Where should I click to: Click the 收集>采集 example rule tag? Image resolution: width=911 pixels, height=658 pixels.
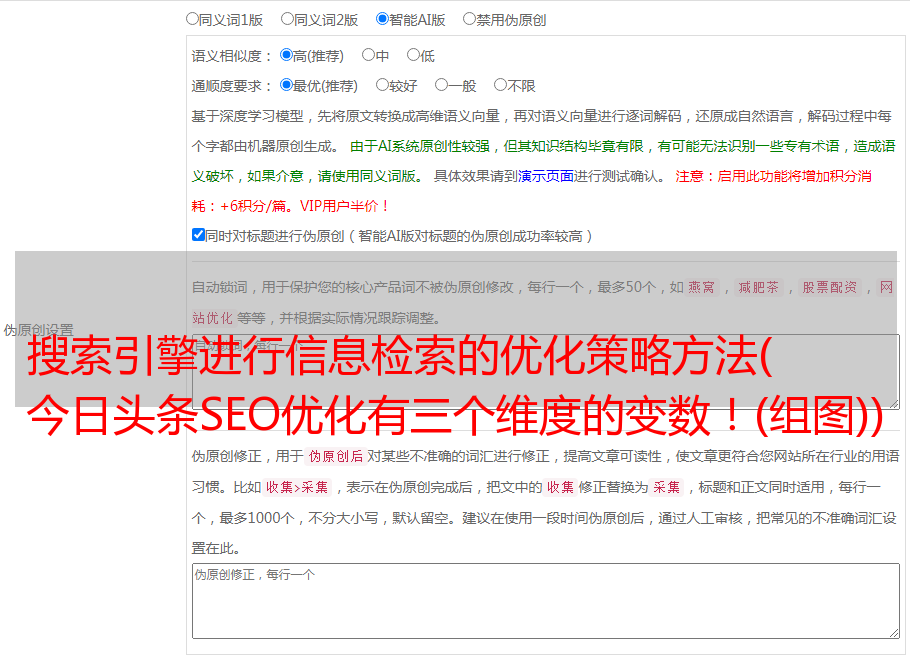297,487
